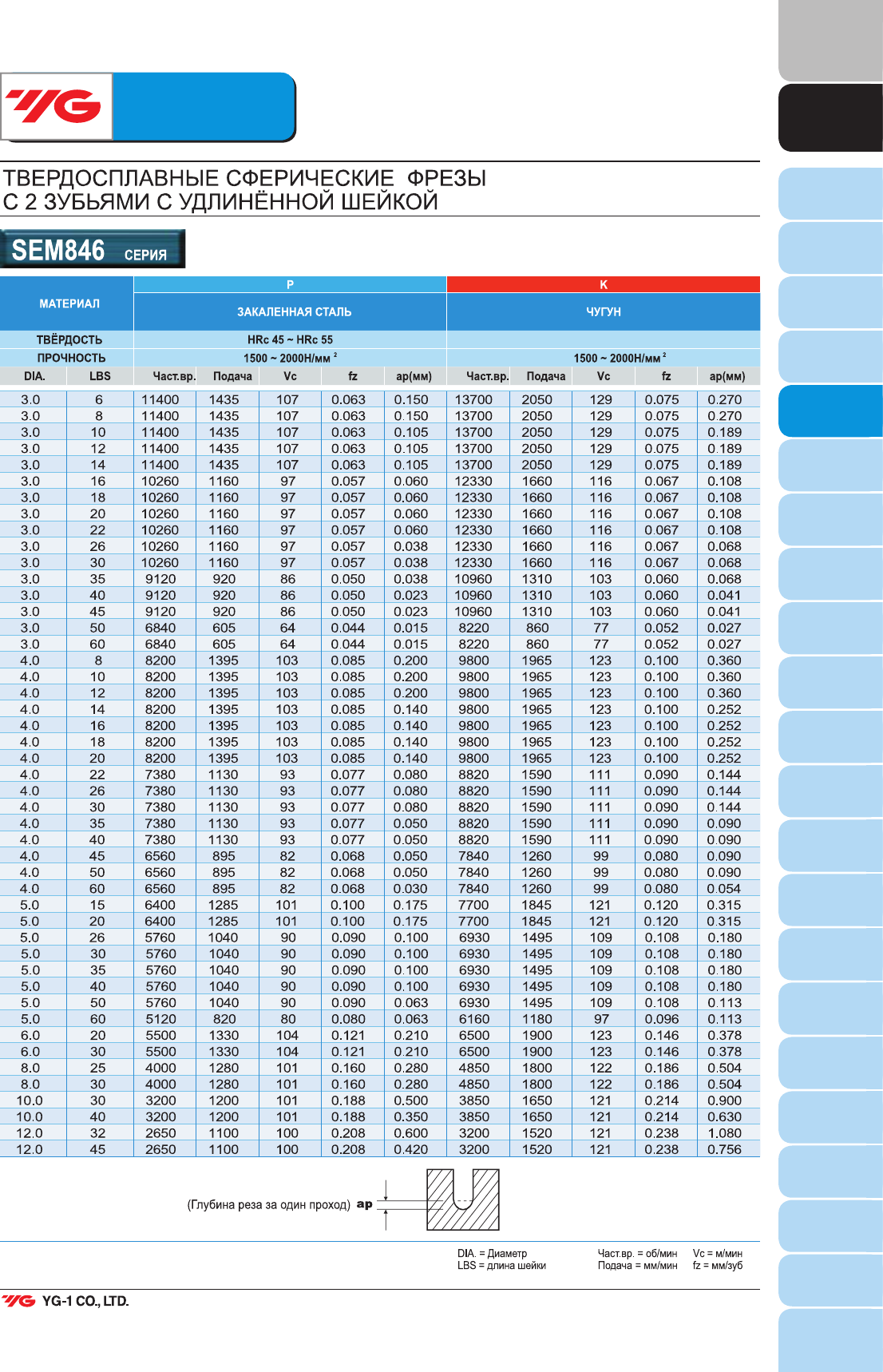This screenshot has width=883, height=1372.
Task: Click the ap value 1.080
Action: click(x=724, y=1133)
